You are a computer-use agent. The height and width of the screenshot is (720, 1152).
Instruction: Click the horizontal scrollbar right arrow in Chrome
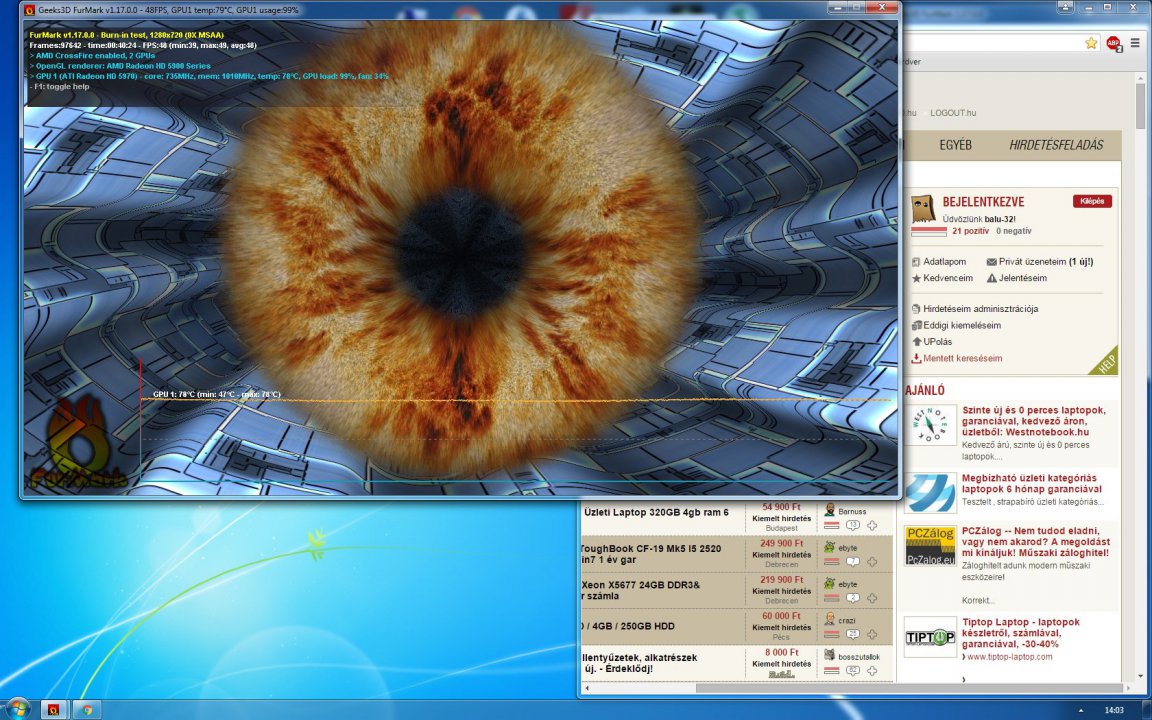point(1128,688)
